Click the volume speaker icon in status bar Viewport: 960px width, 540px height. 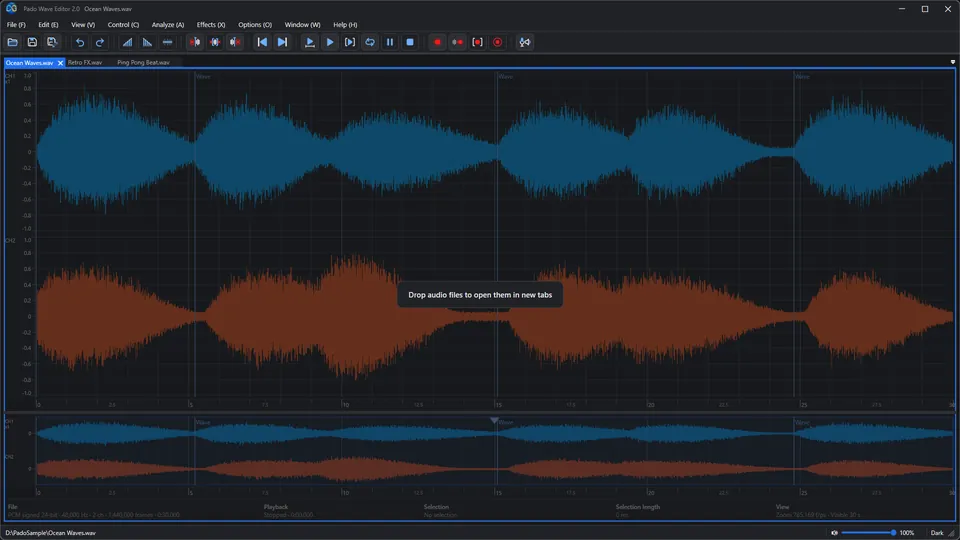[x=834, y=533]
